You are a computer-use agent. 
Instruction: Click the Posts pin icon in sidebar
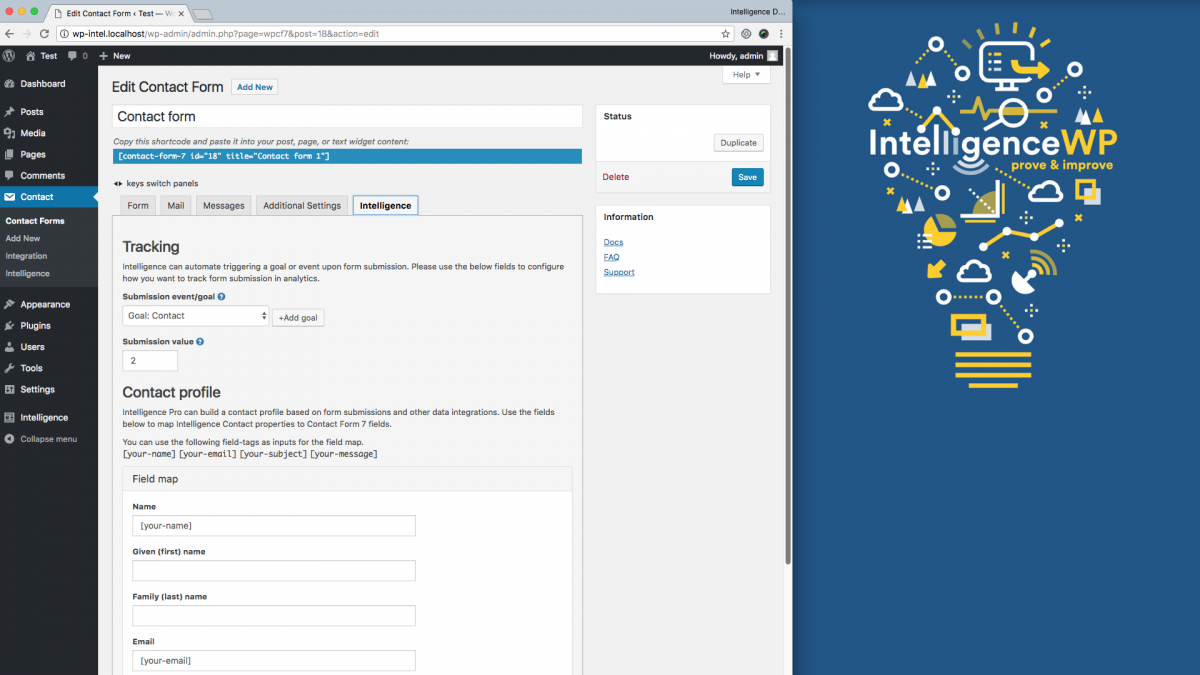click(x=9, y=112)
